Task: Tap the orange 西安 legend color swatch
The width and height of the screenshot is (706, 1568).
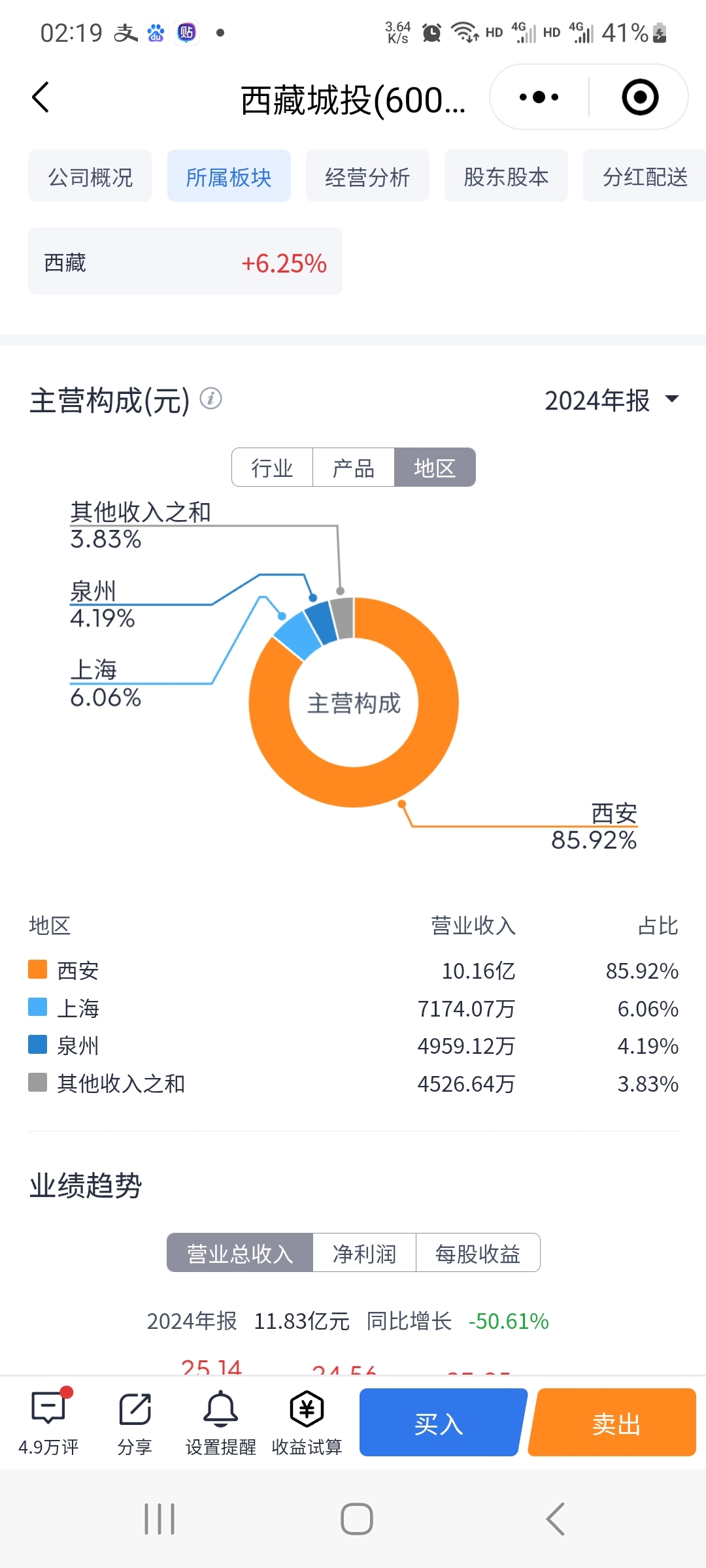Action: coord(38,970)
